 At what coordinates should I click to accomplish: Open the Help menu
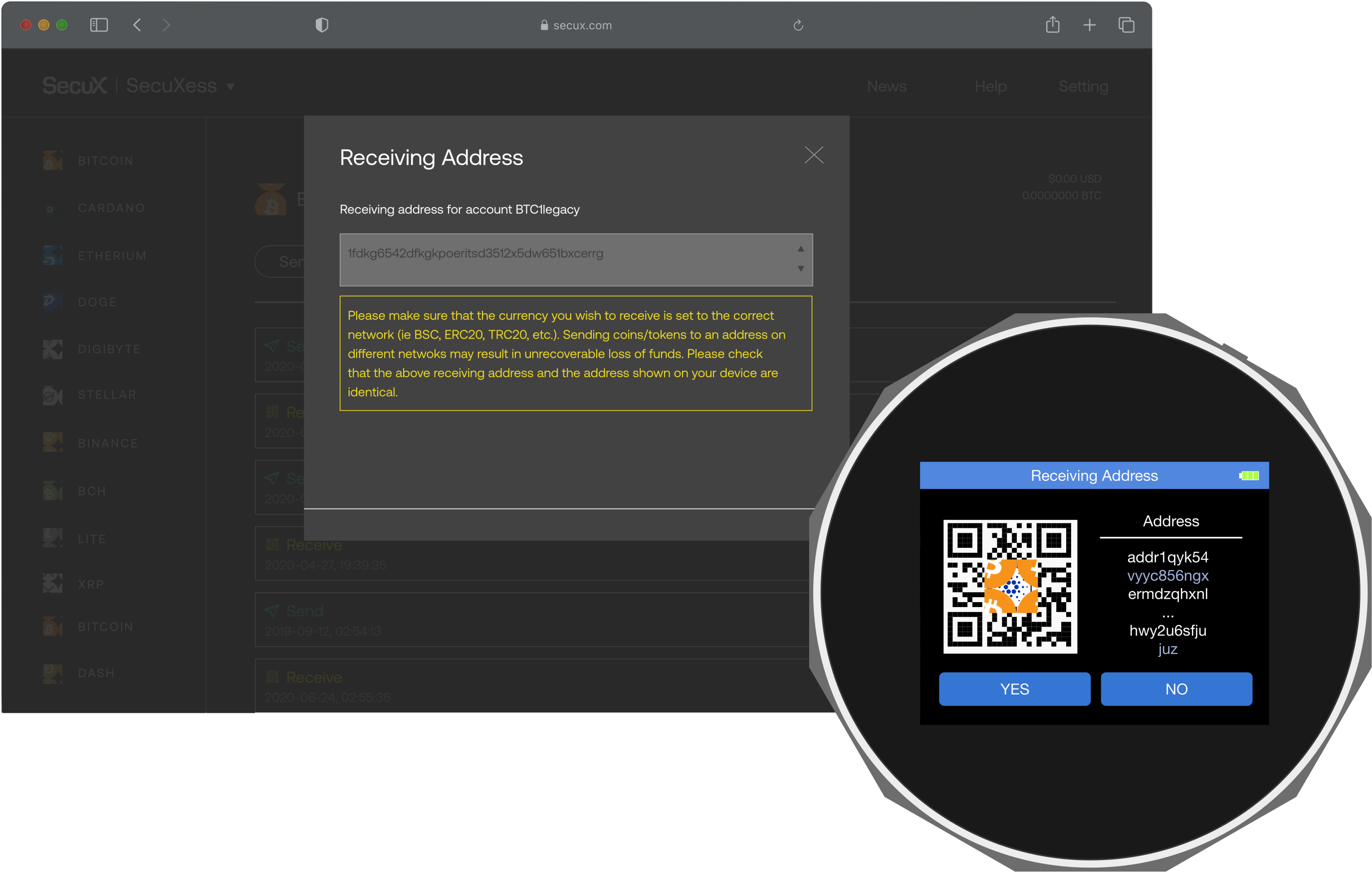(x=990, y=87)
